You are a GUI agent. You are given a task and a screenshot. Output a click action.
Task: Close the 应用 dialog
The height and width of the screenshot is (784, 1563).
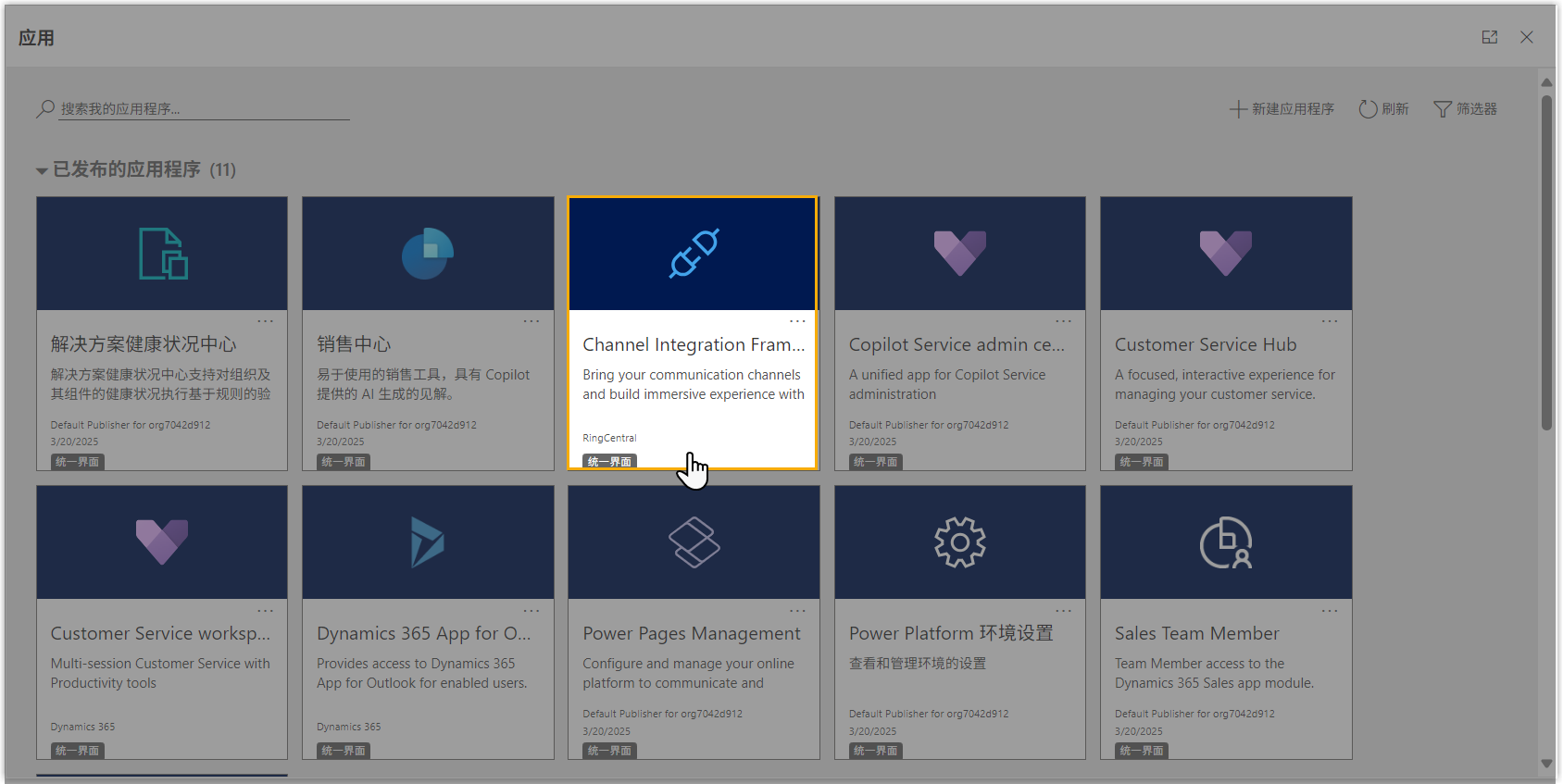pyautogui.click(x=1526, y=37)
